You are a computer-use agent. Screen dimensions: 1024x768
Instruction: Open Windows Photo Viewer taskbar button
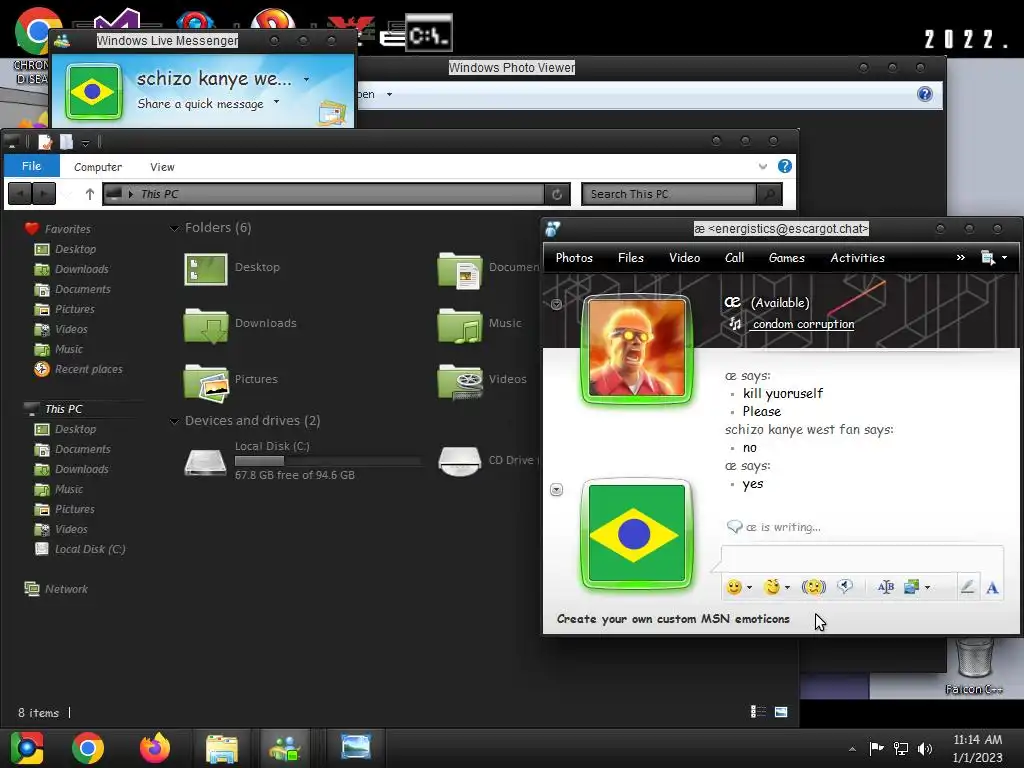356,748
